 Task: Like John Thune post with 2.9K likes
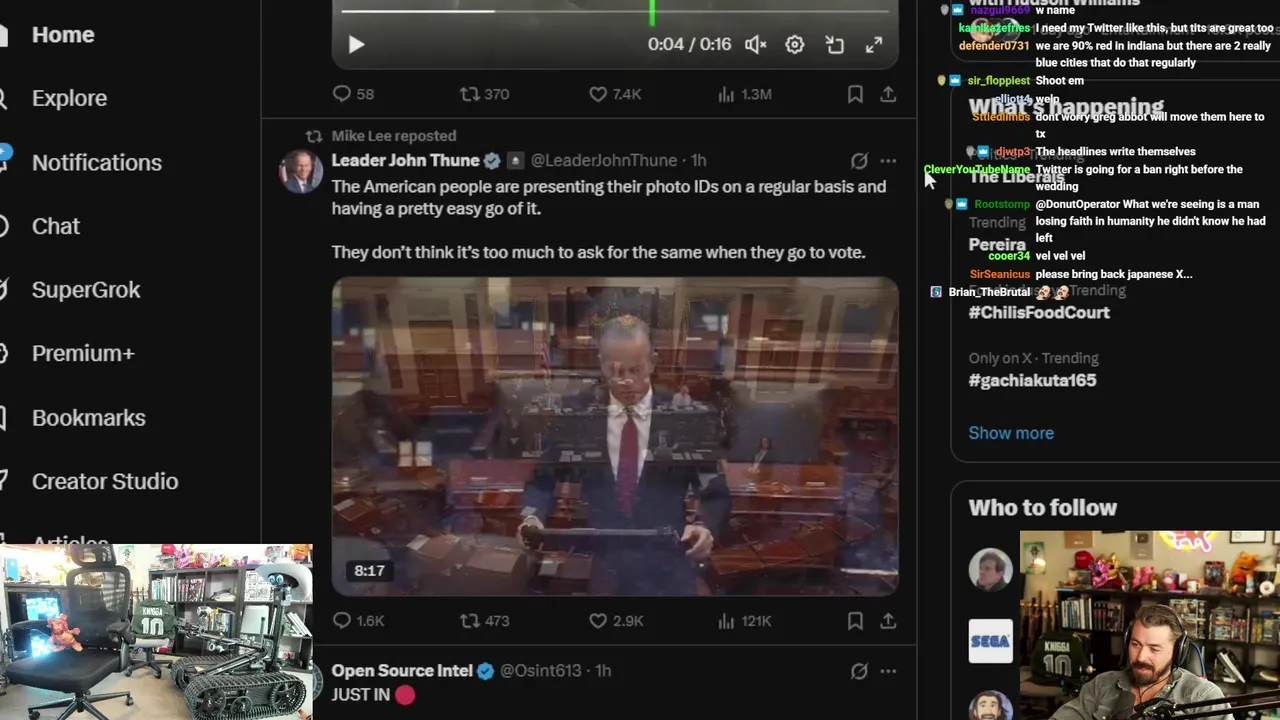pyautogui.click(x=616, y=621)
